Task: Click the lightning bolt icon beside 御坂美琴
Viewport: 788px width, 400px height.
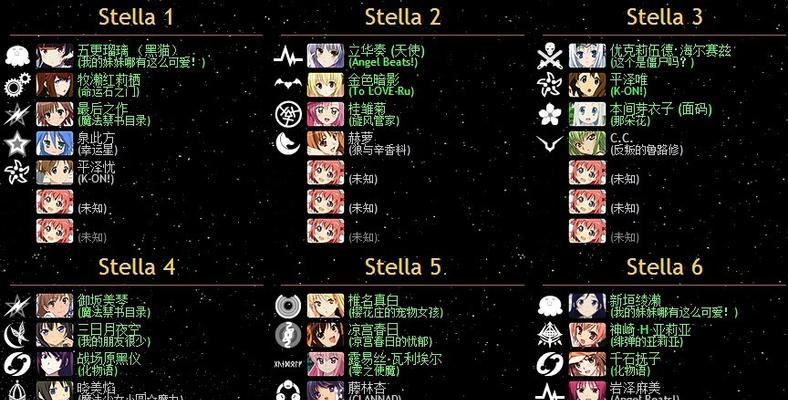Action: click(x=17, y=306)
